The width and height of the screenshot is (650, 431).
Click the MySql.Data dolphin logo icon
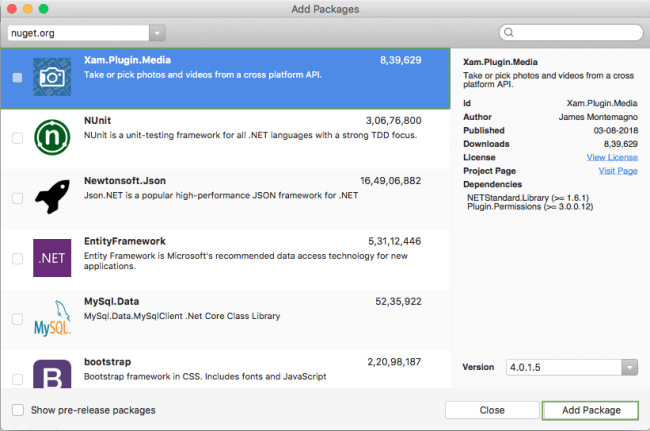[x=52, y=318]
